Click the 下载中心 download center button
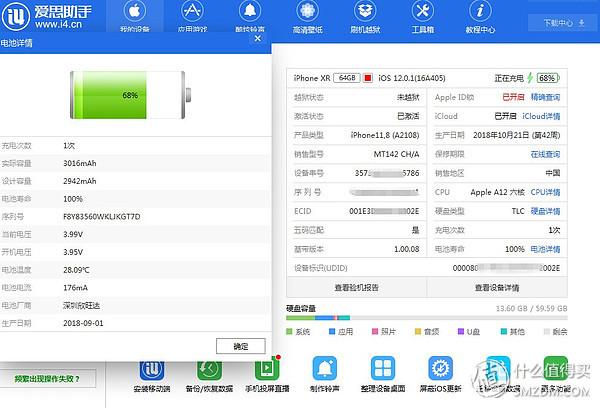Screen dimensions: 600x408 [x=562, y=23]
